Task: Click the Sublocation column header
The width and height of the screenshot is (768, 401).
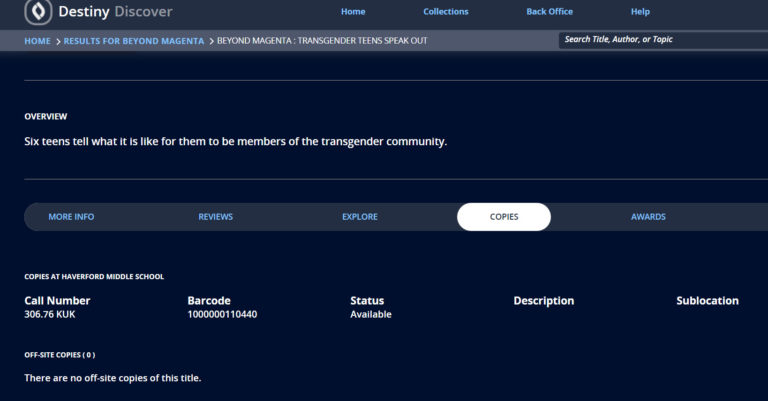Action: tap(708, 301)
